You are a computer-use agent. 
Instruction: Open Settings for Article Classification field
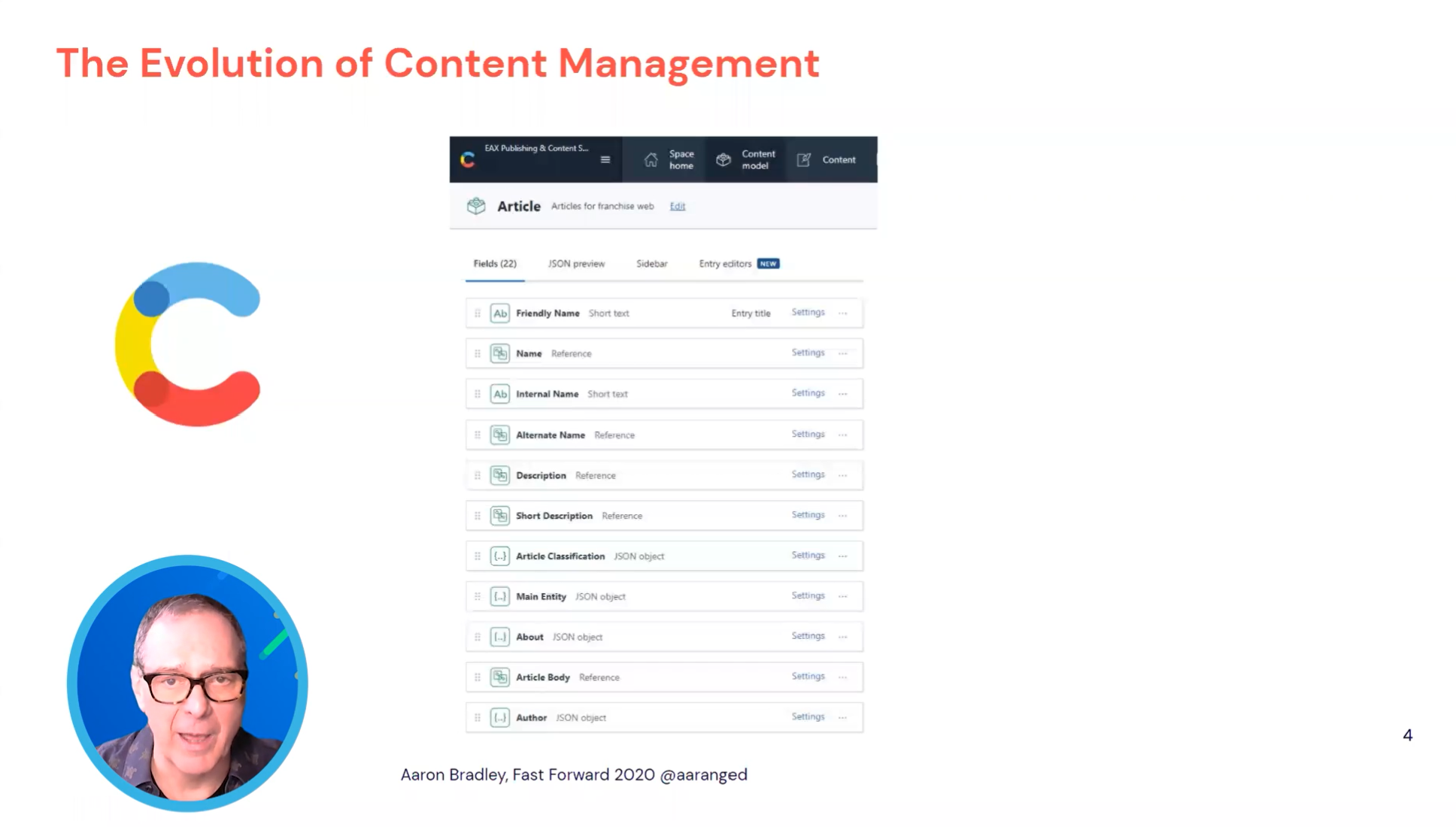point(808,556)
